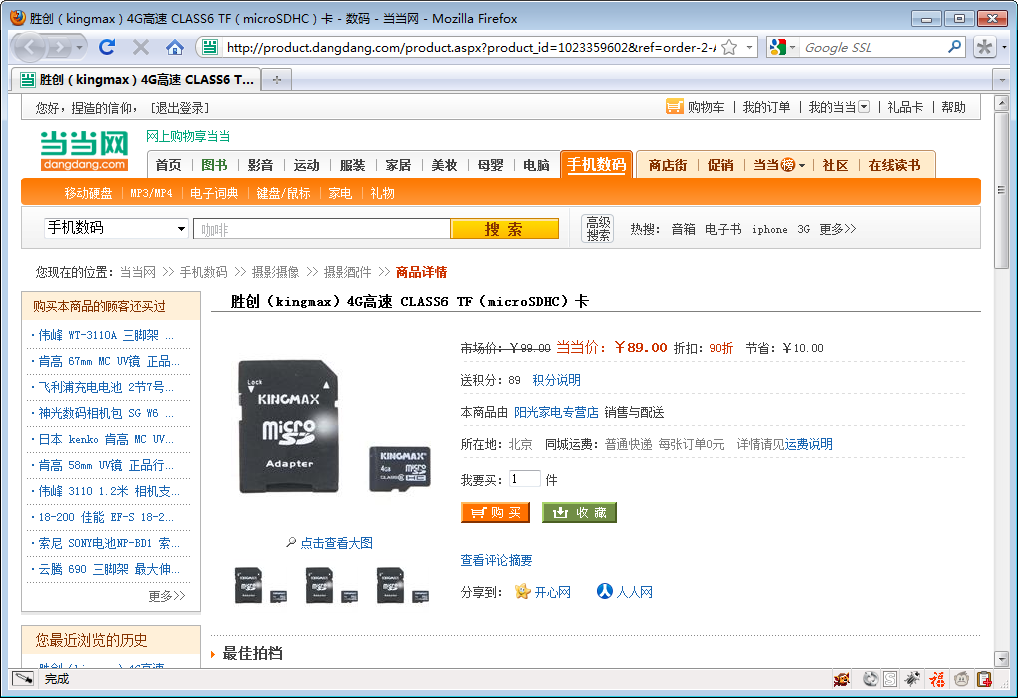Open 云腾 690 三脚架 link
This screenshot has height=698, width=1018.
coord(108,569)
